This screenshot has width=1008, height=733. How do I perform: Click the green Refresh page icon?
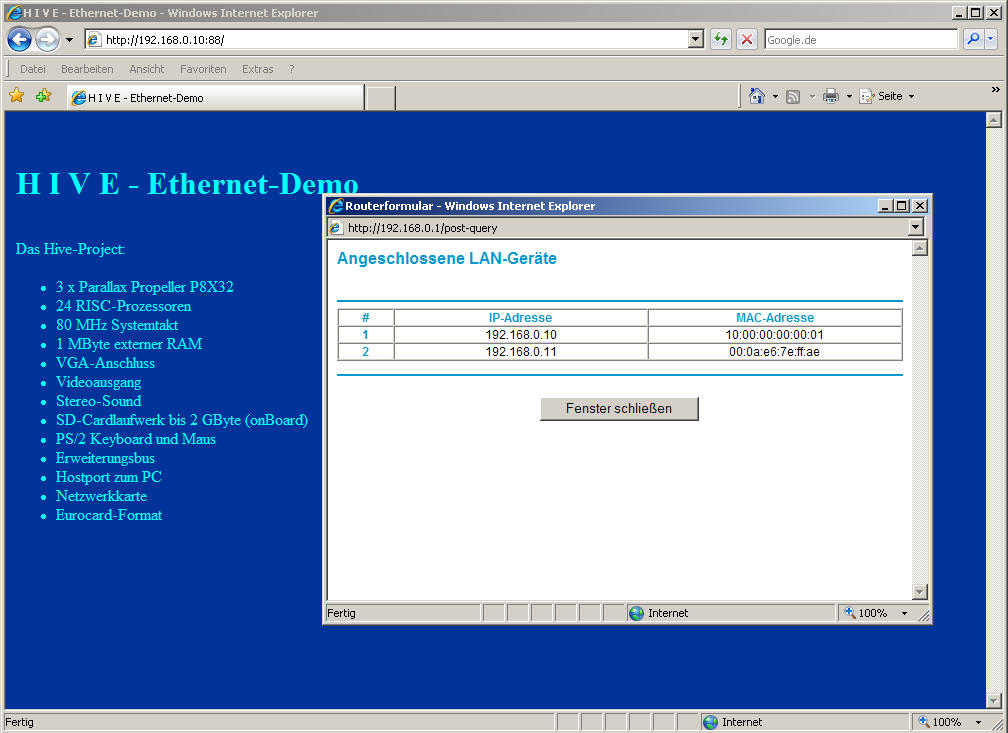[x=720, y=40]
